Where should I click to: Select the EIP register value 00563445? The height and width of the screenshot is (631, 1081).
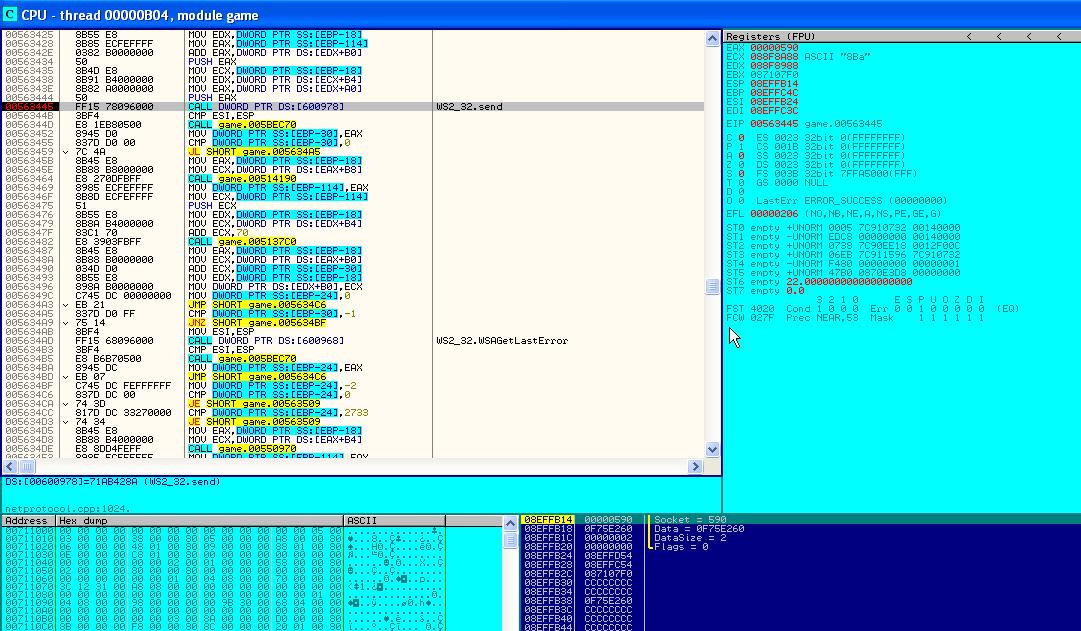(x=774, y=123)
